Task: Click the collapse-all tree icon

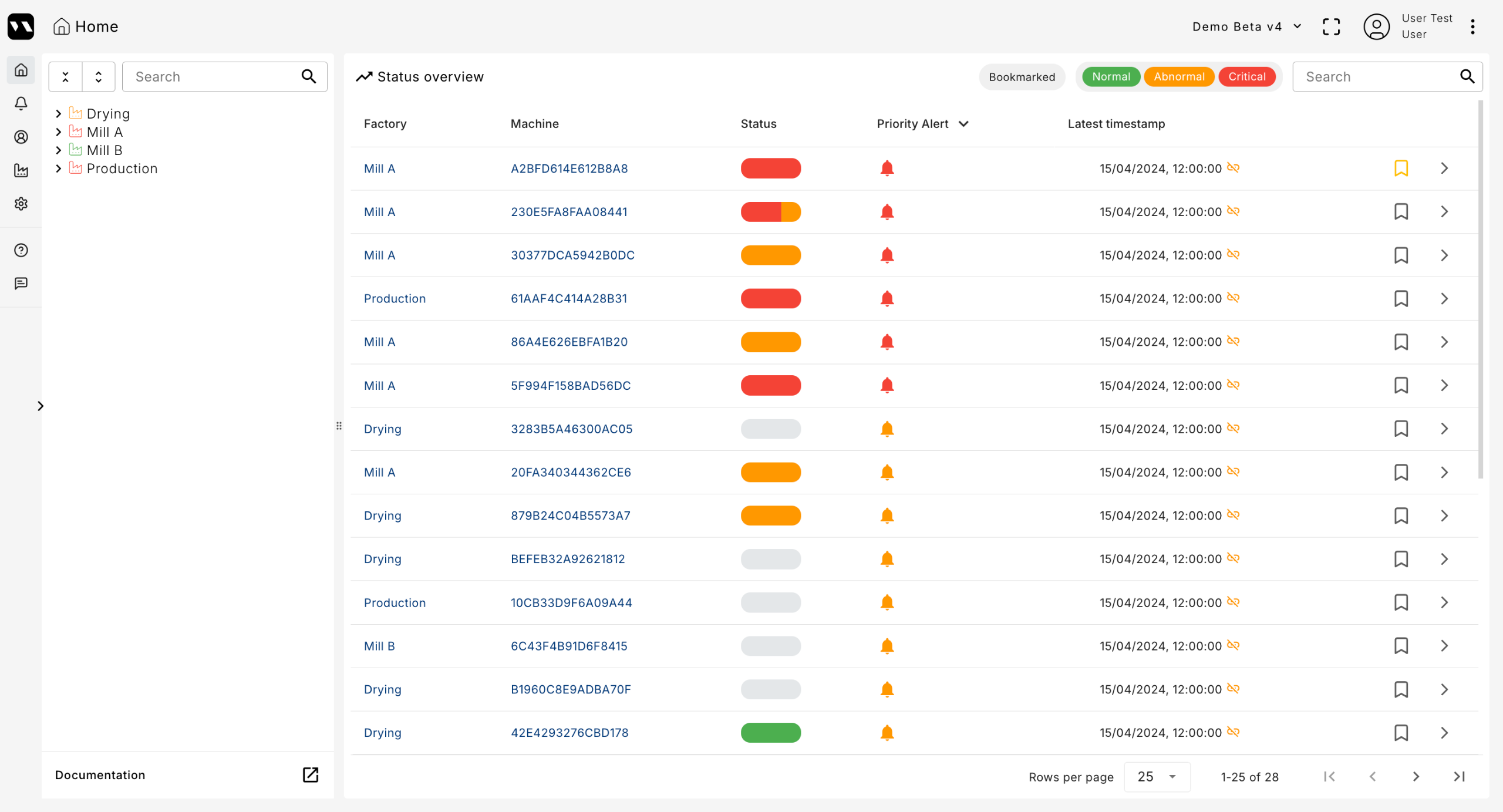Action: [66, 77]
